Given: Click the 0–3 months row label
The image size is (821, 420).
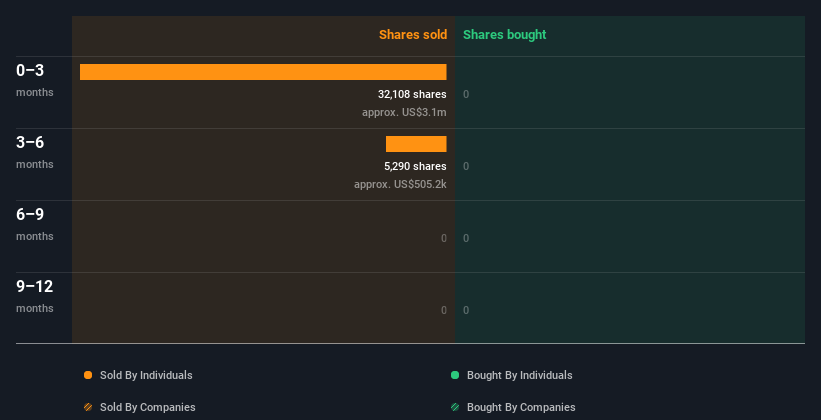Looking at the screenshot, I should (x=35, y=80).
